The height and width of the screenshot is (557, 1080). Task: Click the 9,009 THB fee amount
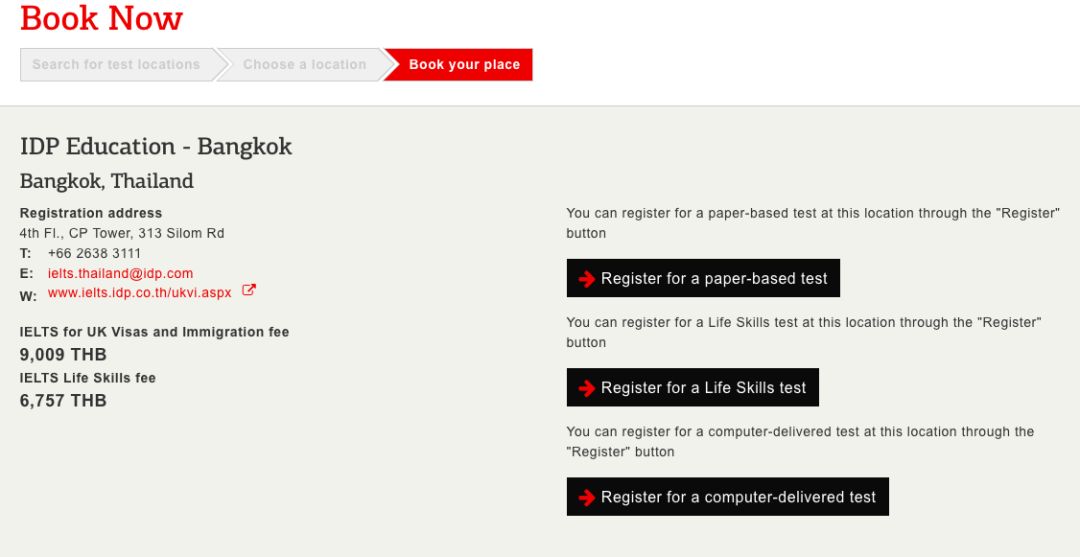click(63, 355)
